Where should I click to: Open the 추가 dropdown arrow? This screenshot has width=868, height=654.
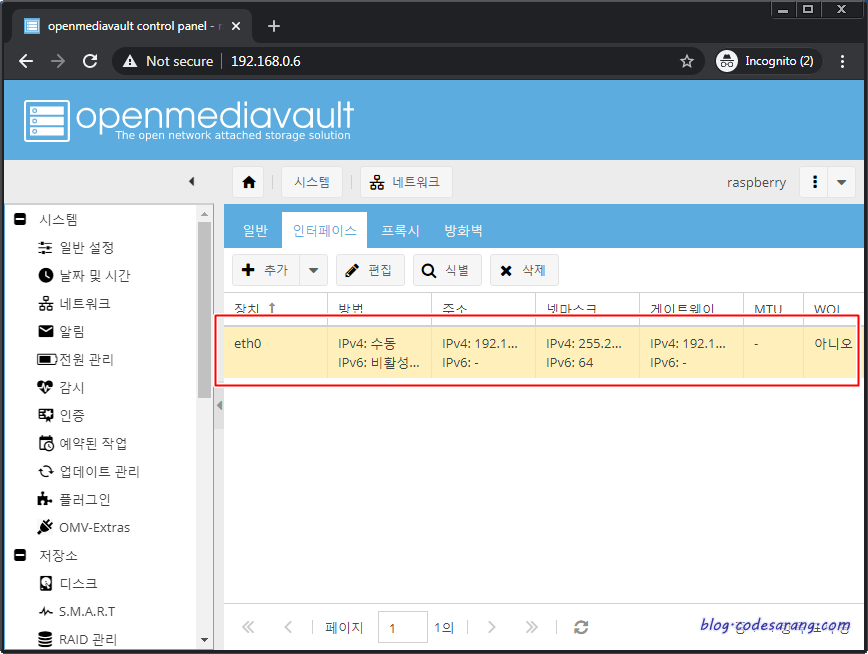(313, 270)
